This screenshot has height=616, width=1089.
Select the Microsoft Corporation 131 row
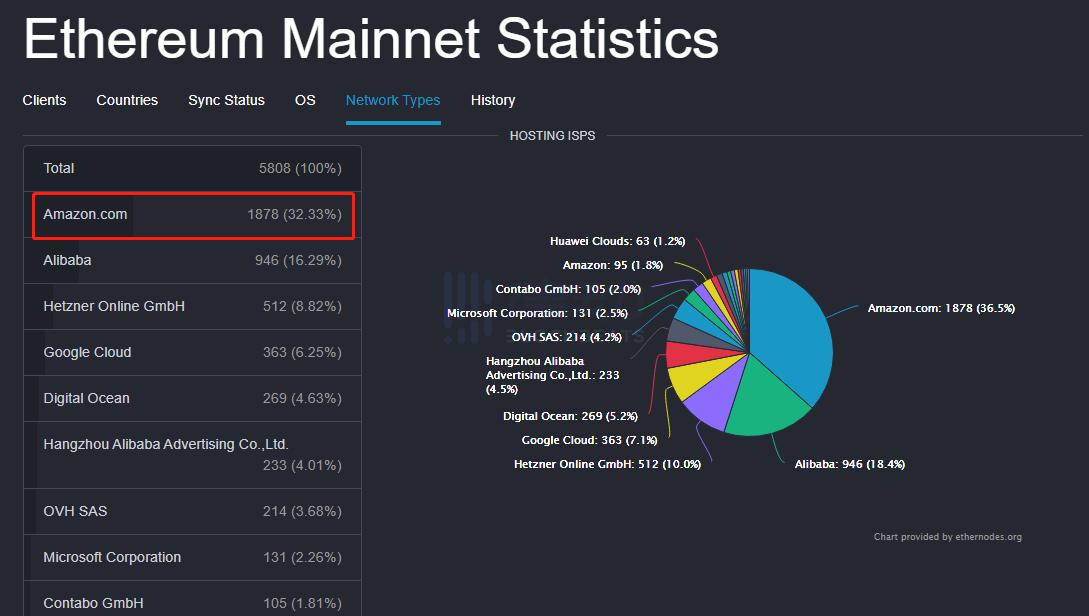coord(192,557)
